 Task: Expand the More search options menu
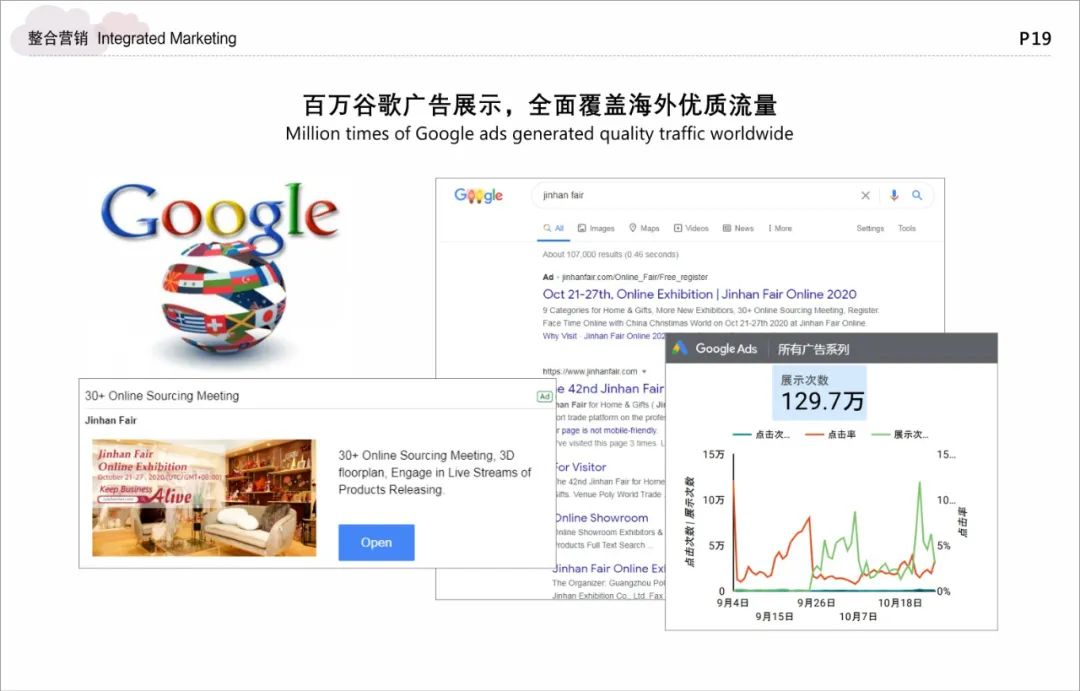tap(780, 228)
